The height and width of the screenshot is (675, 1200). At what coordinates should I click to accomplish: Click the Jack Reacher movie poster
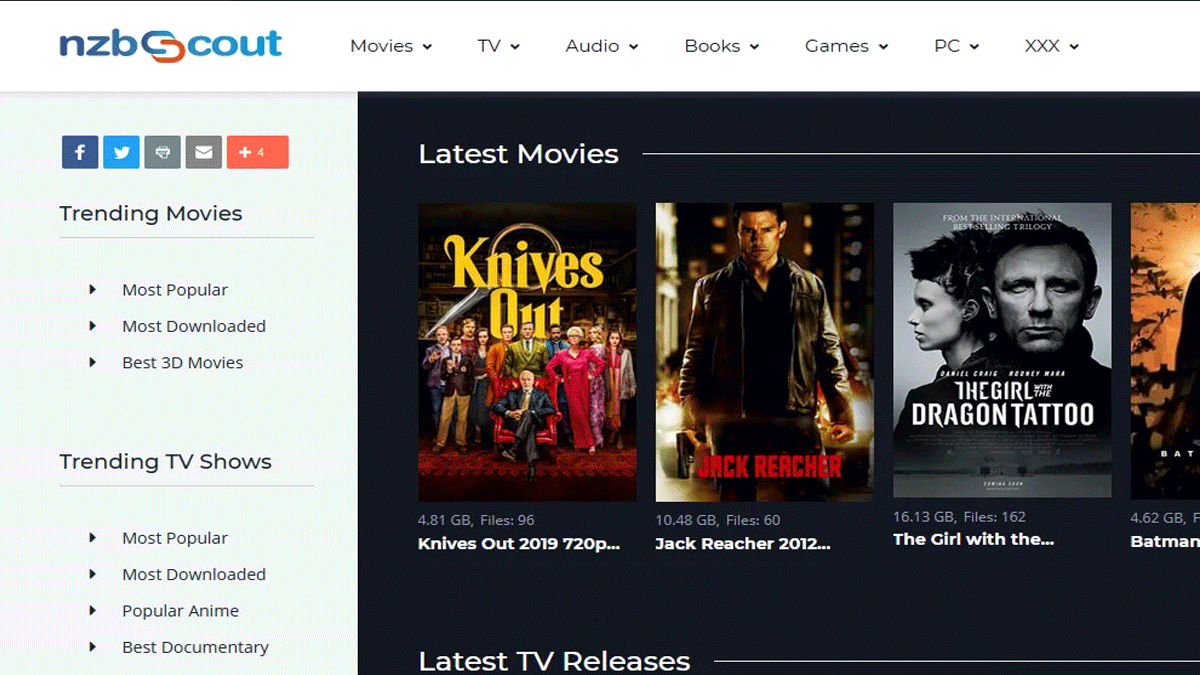pos(764,352)
